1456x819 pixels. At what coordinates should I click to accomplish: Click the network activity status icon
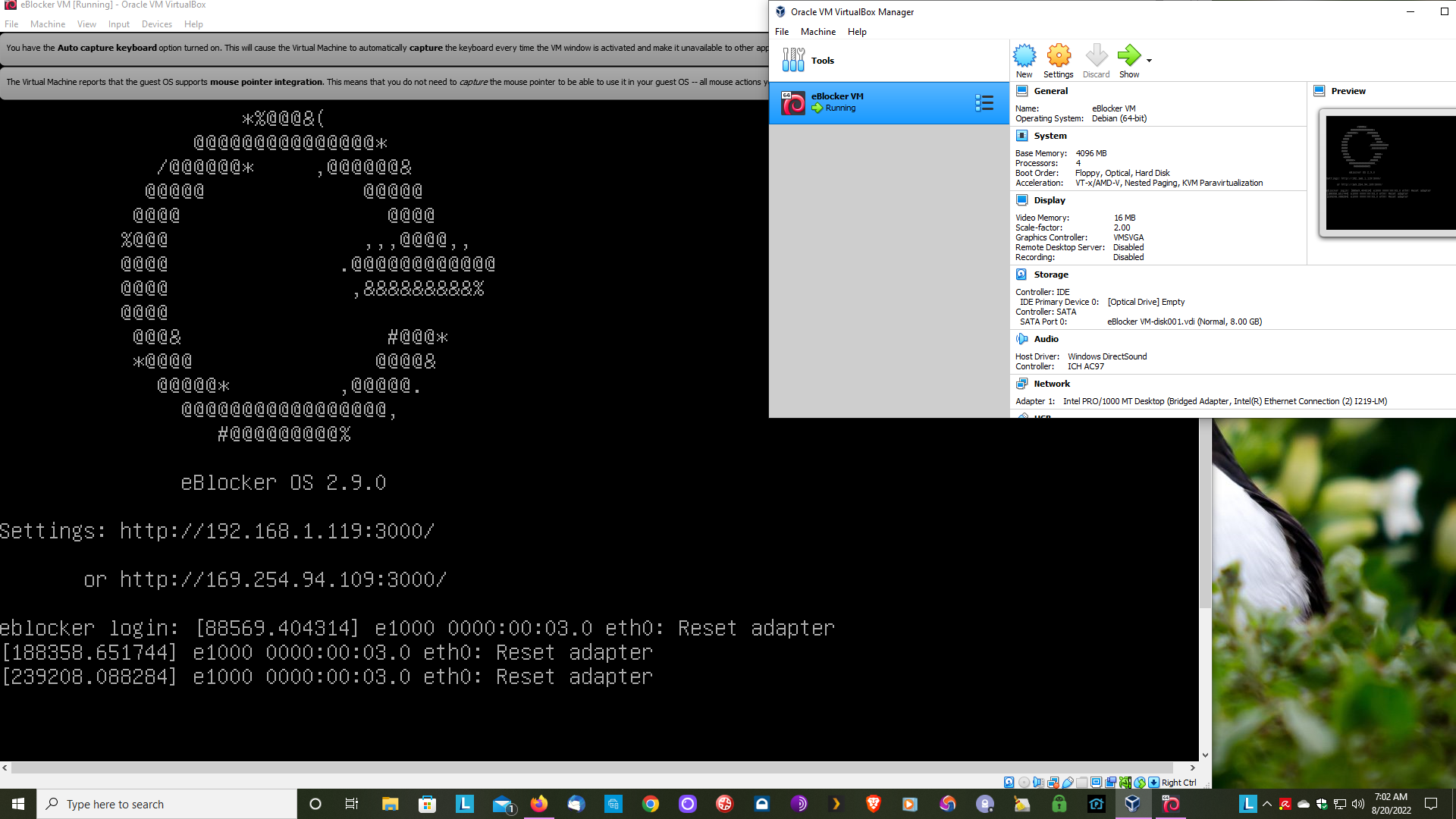[1053, 783]
